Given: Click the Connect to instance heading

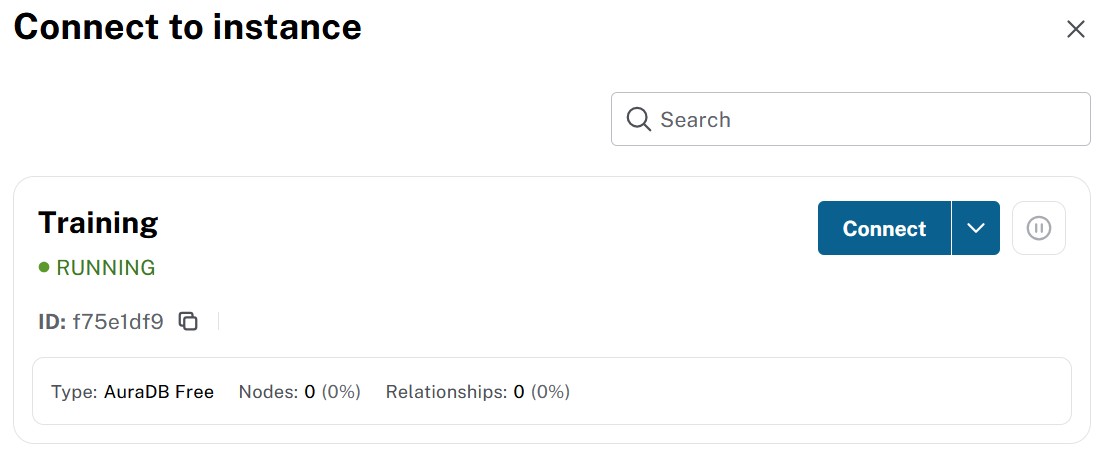Looking at the screenshot, I should coord(188,28).
